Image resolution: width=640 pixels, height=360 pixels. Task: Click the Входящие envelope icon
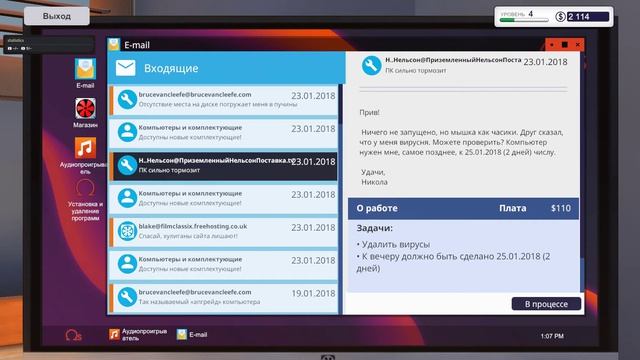tap(125, 68)
